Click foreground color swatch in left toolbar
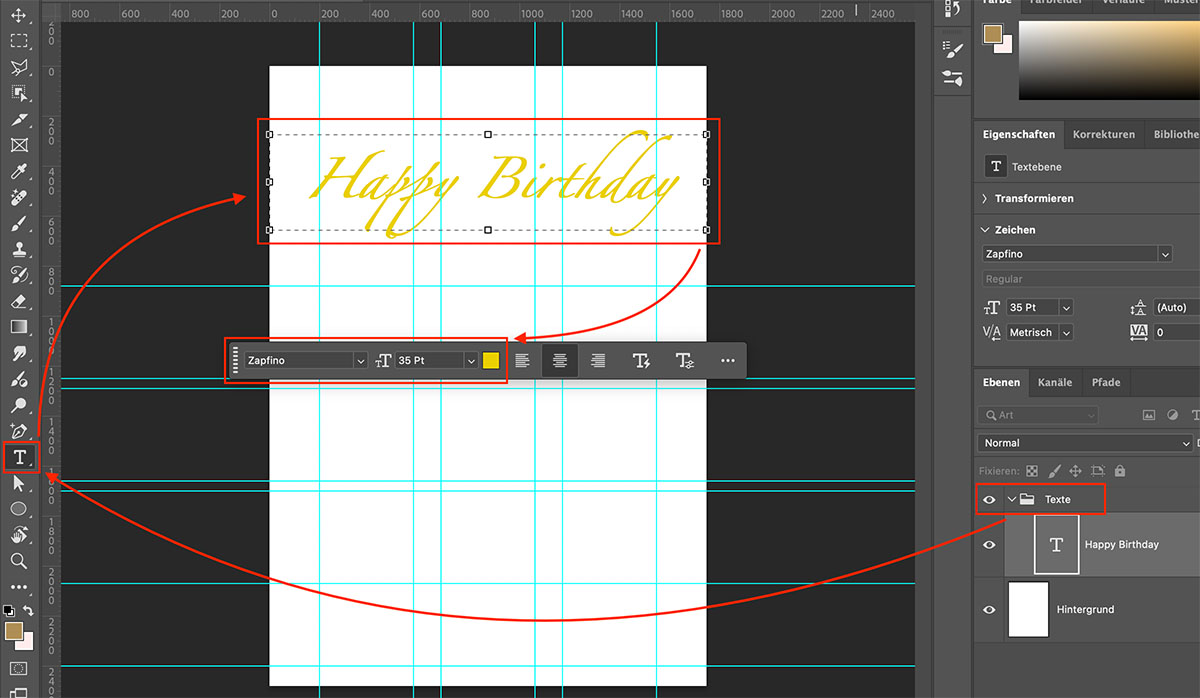 [14, 631]
